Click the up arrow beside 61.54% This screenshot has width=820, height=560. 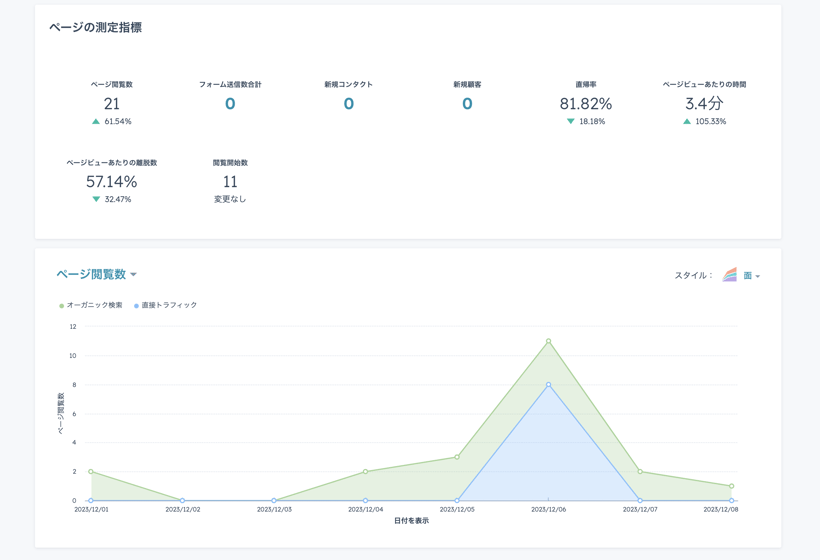pyautogui.click(x=96, y=121)
